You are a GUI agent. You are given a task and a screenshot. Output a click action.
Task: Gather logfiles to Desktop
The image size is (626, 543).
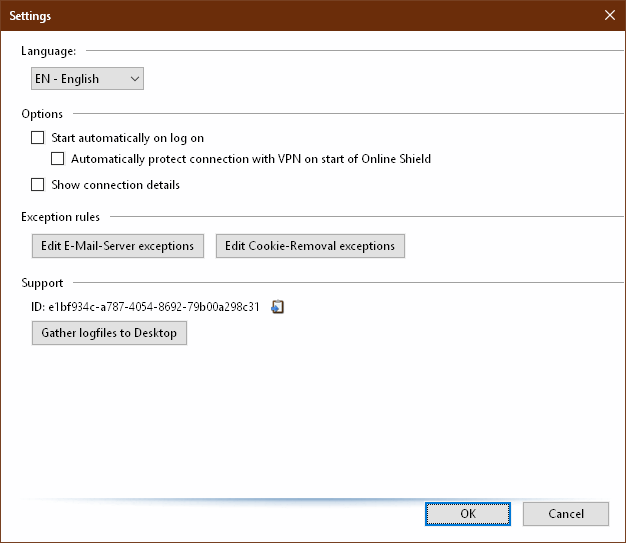[x=109, y=333]
